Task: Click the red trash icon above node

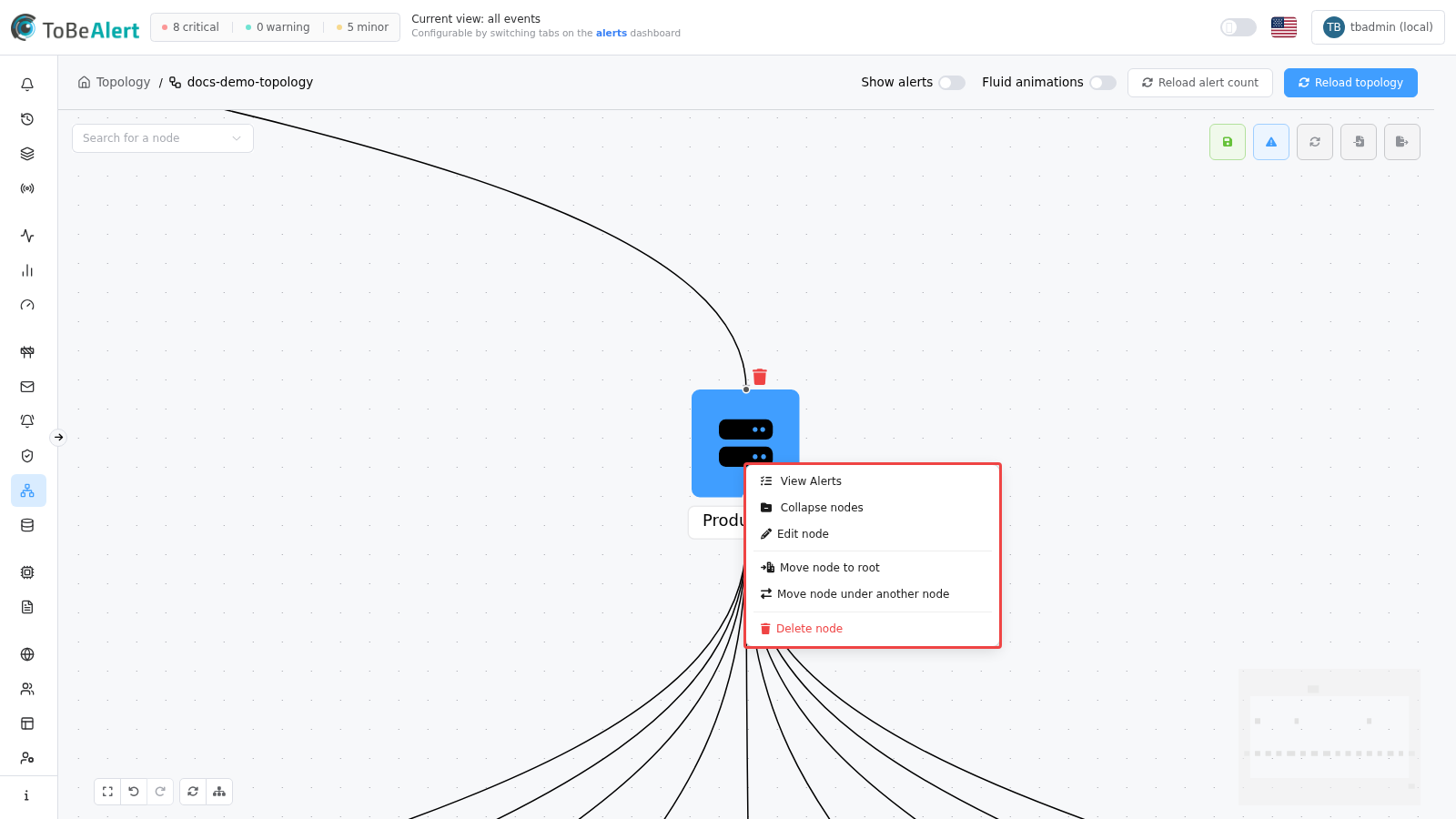Action: click(x=760, y=377)
